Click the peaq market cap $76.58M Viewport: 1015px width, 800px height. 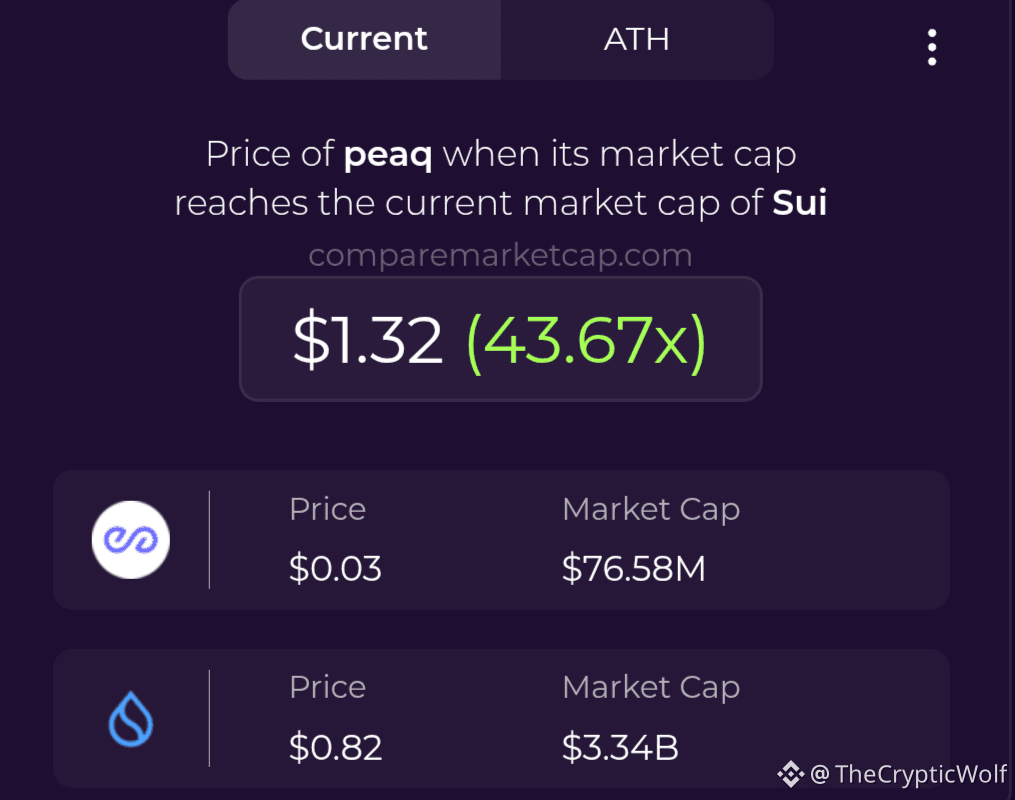(634, 568)
